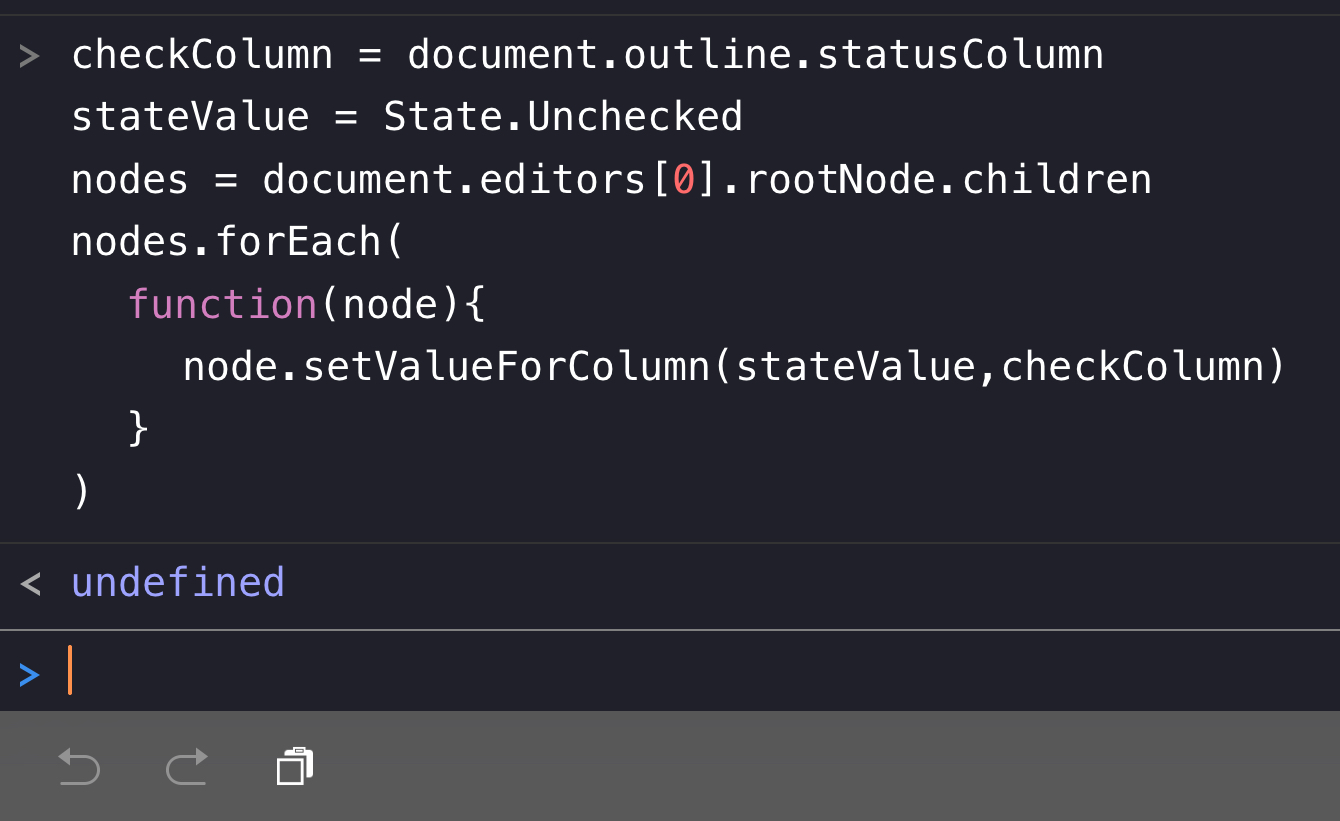Click the pink function keyword
Viewport: 1340px width, 821px height.
[222, 304]
